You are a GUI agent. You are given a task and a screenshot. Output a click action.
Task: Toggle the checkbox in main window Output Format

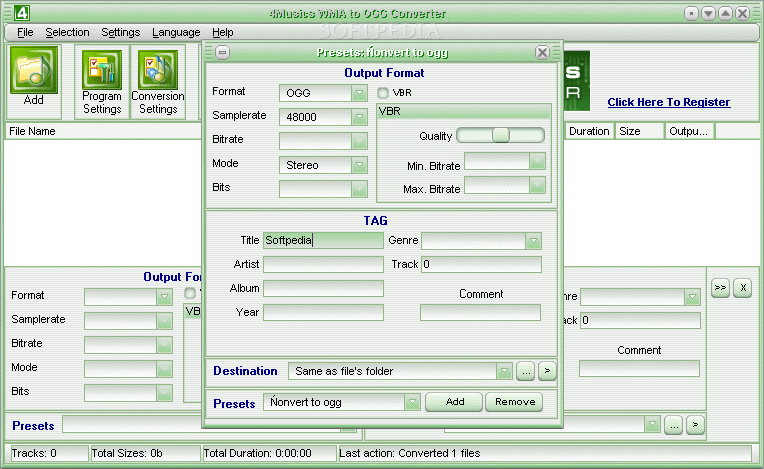(190, 293)
